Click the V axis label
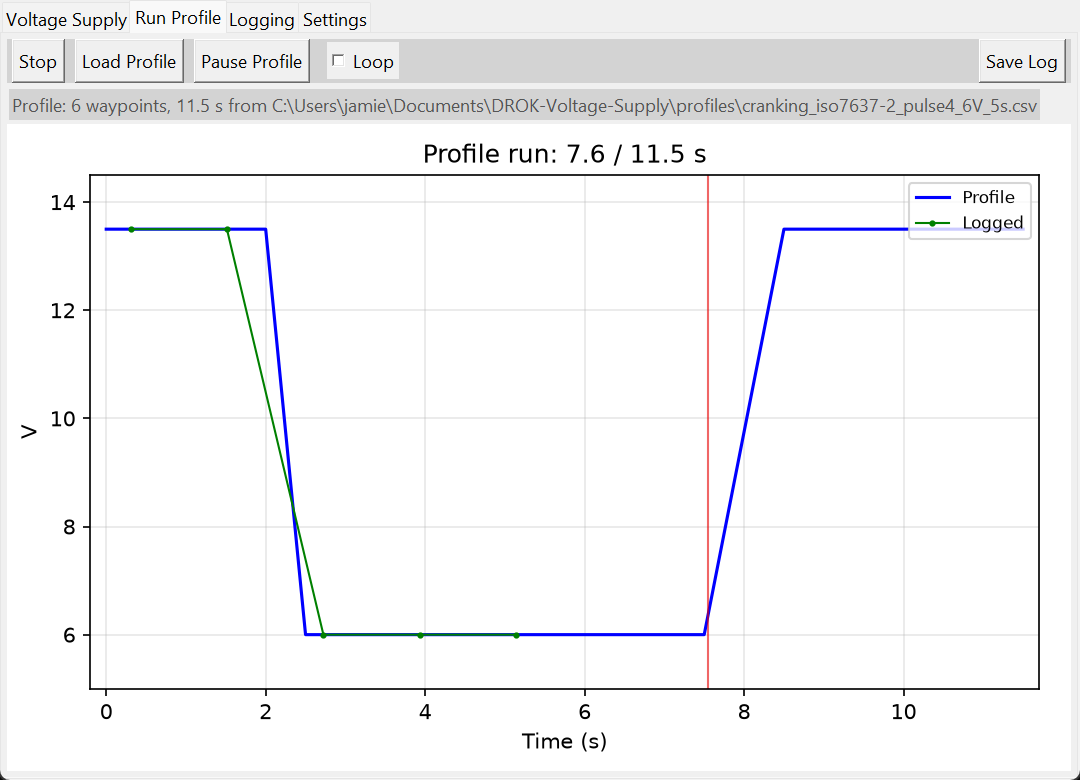This screenshot has width=1080, height=780. tap(28, 432)
